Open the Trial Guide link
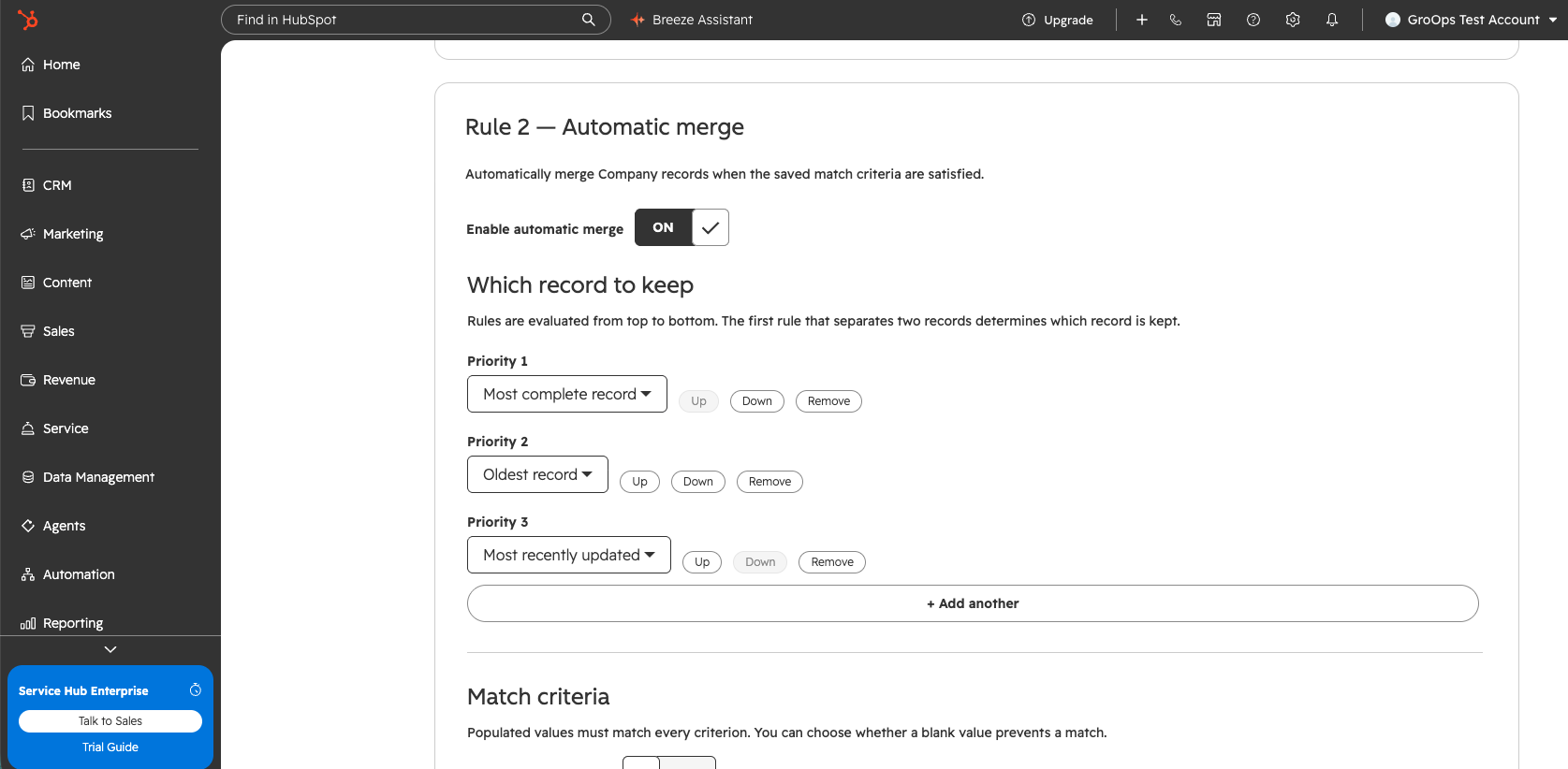 click(x=110, y=747)
